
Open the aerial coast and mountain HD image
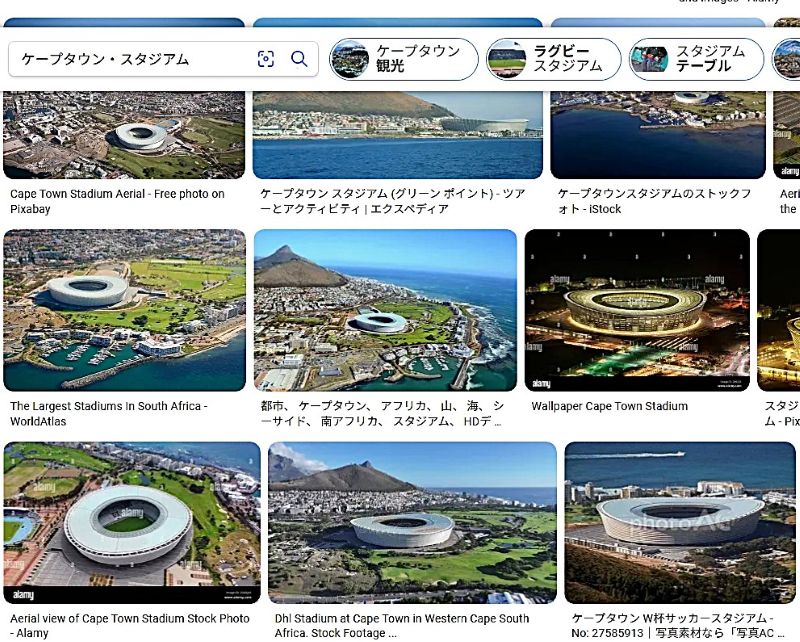(385, 310)
